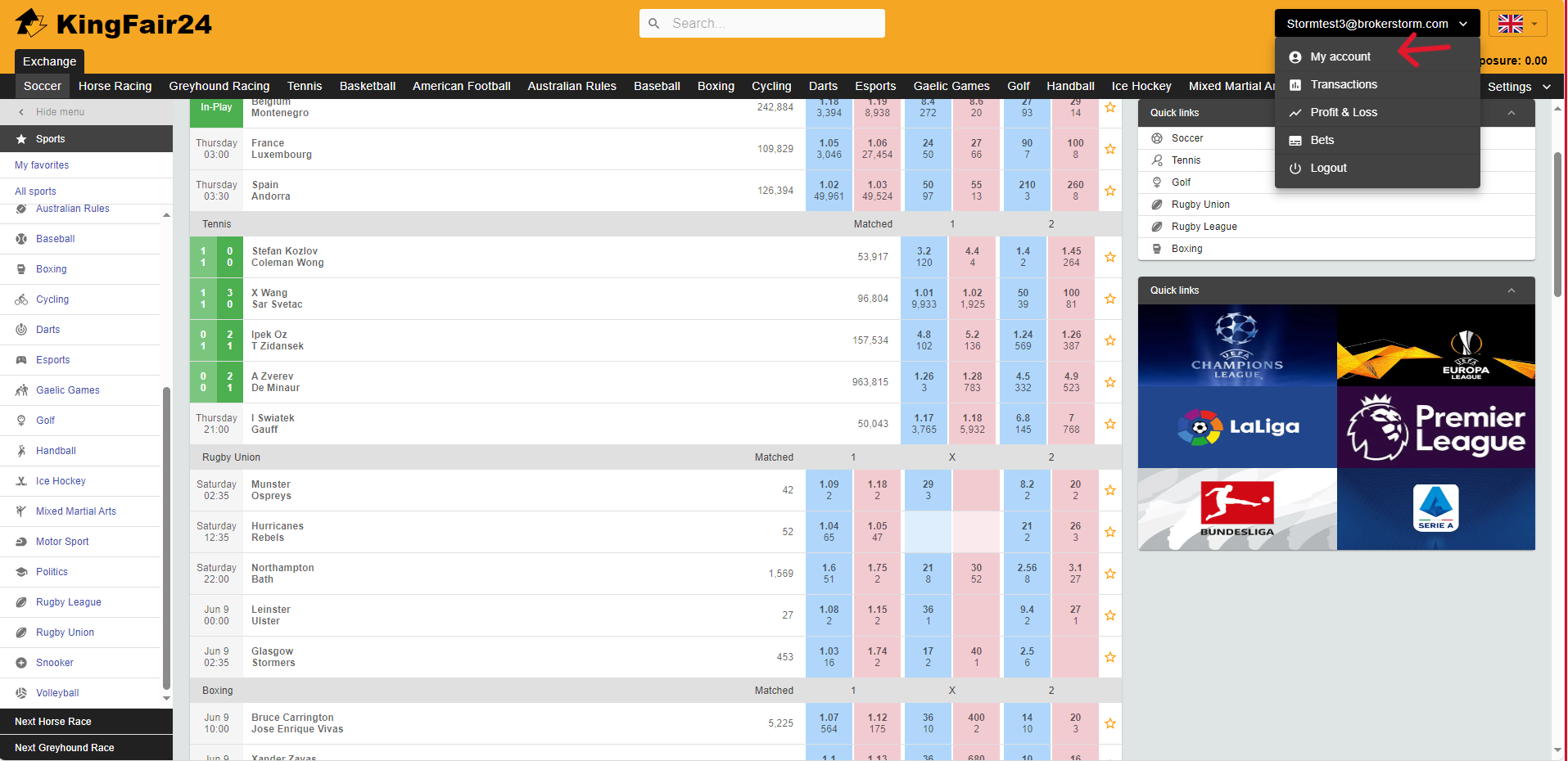Switch to the American Football tab
The height and width of the screenshot is (761, 1568).
point(462,86)
